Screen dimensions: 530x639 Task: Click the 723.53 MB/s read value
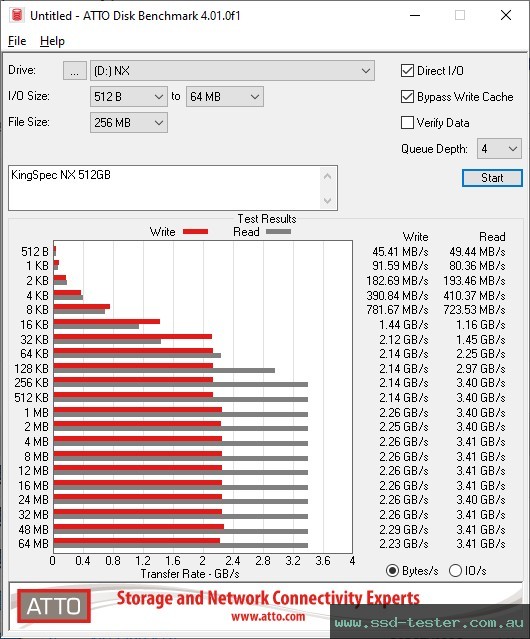(x=474, y=310)
